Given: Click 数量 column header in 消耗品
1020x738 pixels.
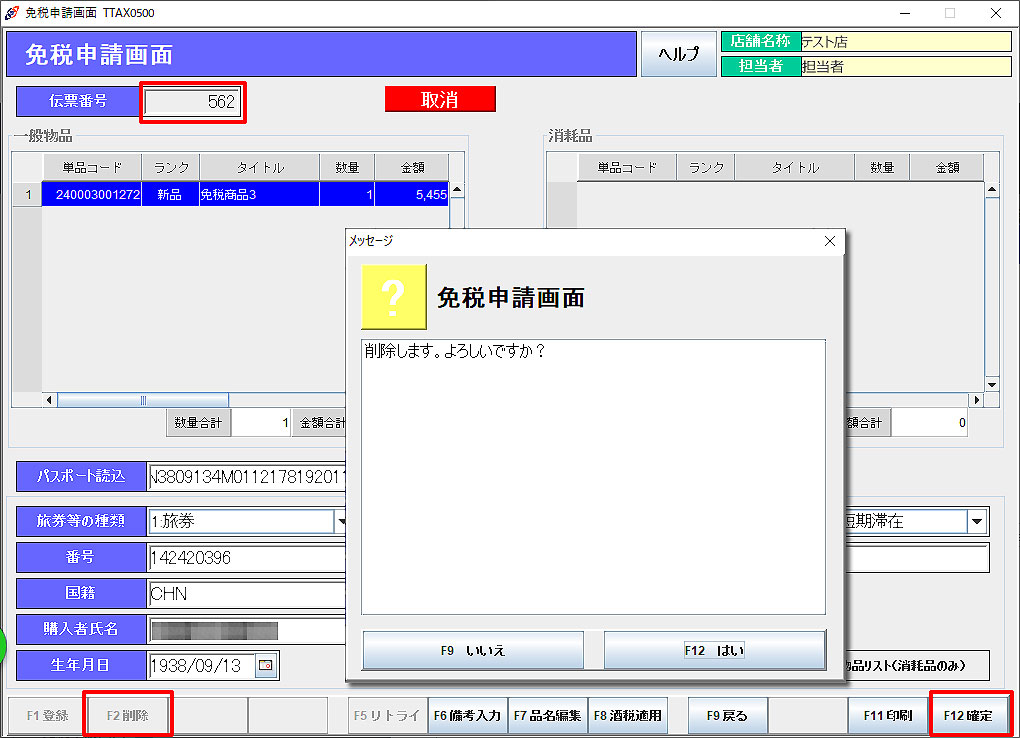Looking at the screenshot, I should pyautogui.click(x=882, y=167).
